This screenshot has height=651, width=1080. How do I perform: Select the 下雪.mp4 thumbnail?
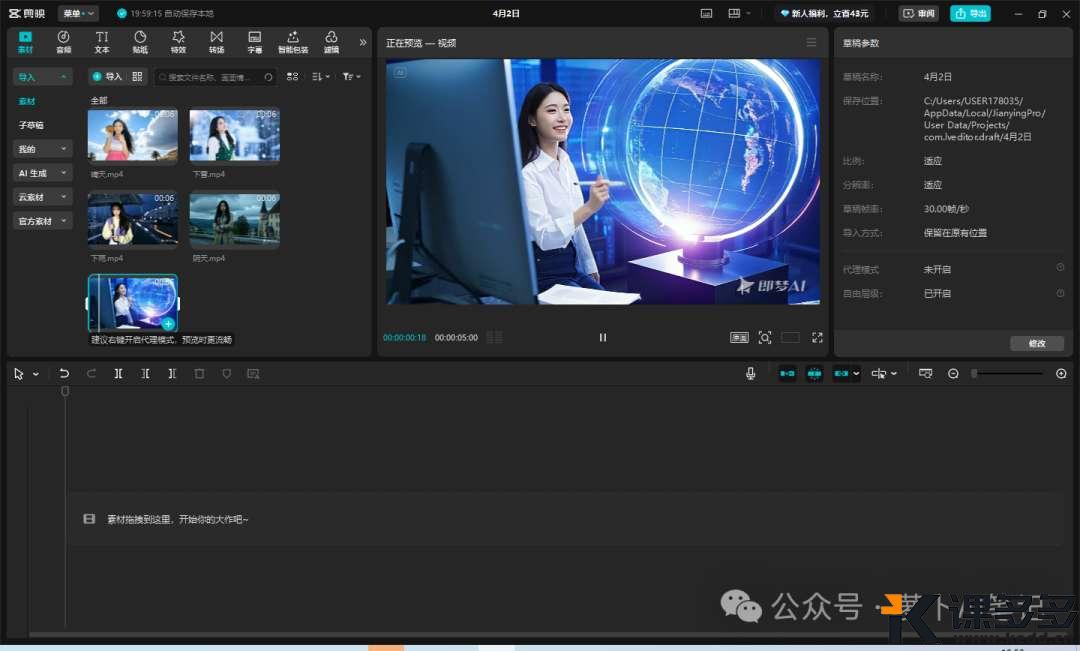click(235, 135)
